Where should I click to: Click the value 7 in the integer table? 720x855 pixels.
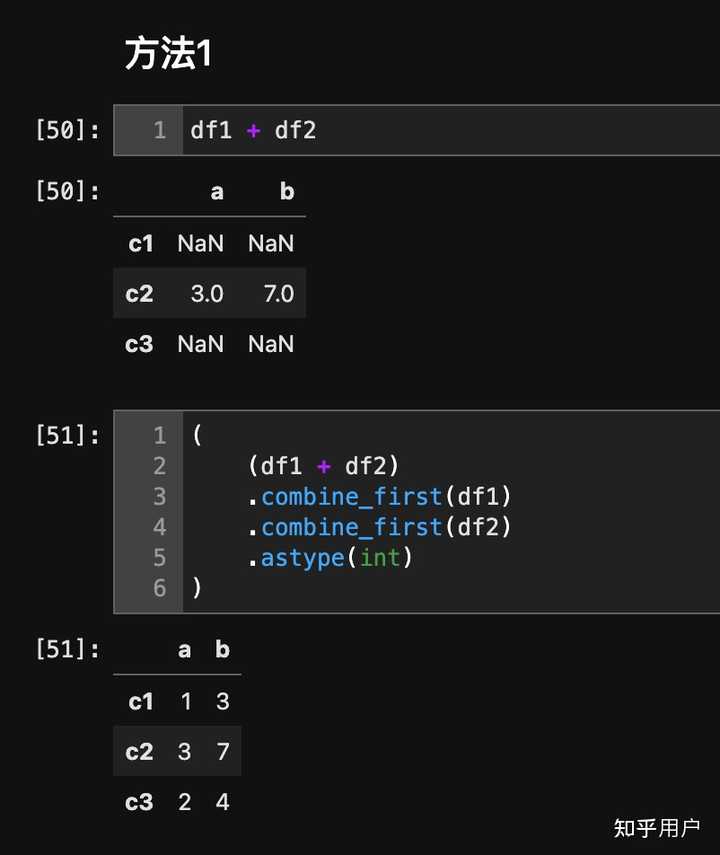pos(222,752)
